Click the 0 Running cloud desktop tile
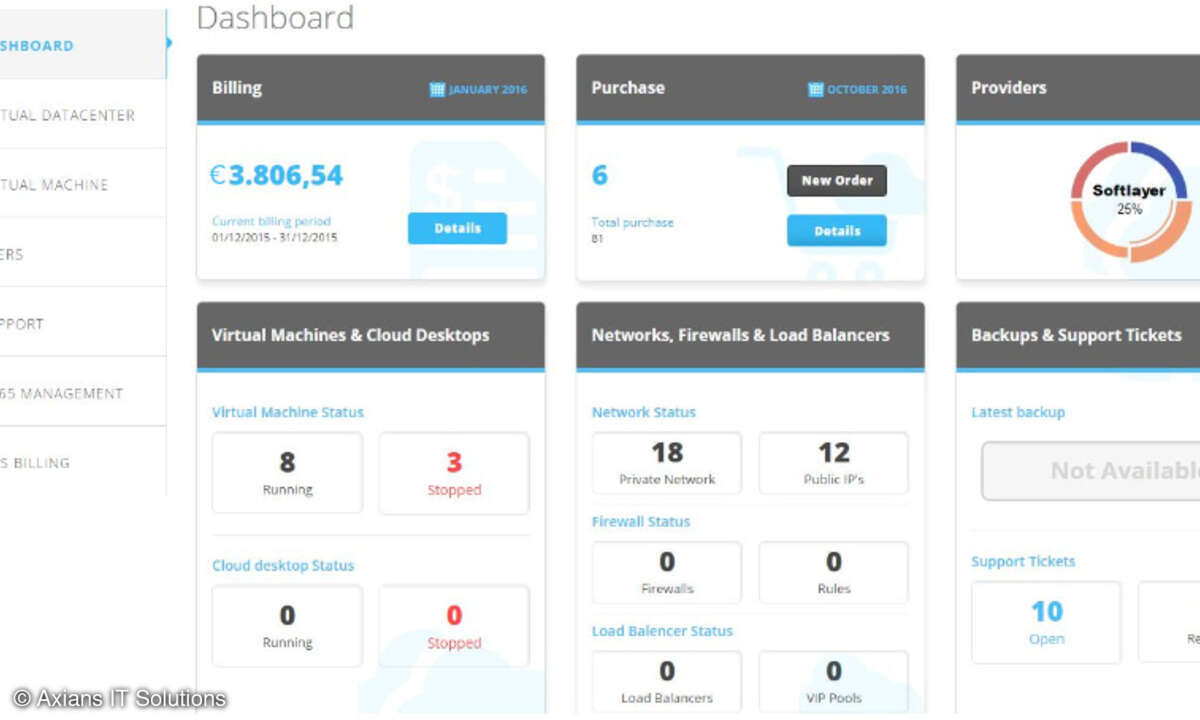The width and height of the screenshot is (1200, 720). [287, 626]
